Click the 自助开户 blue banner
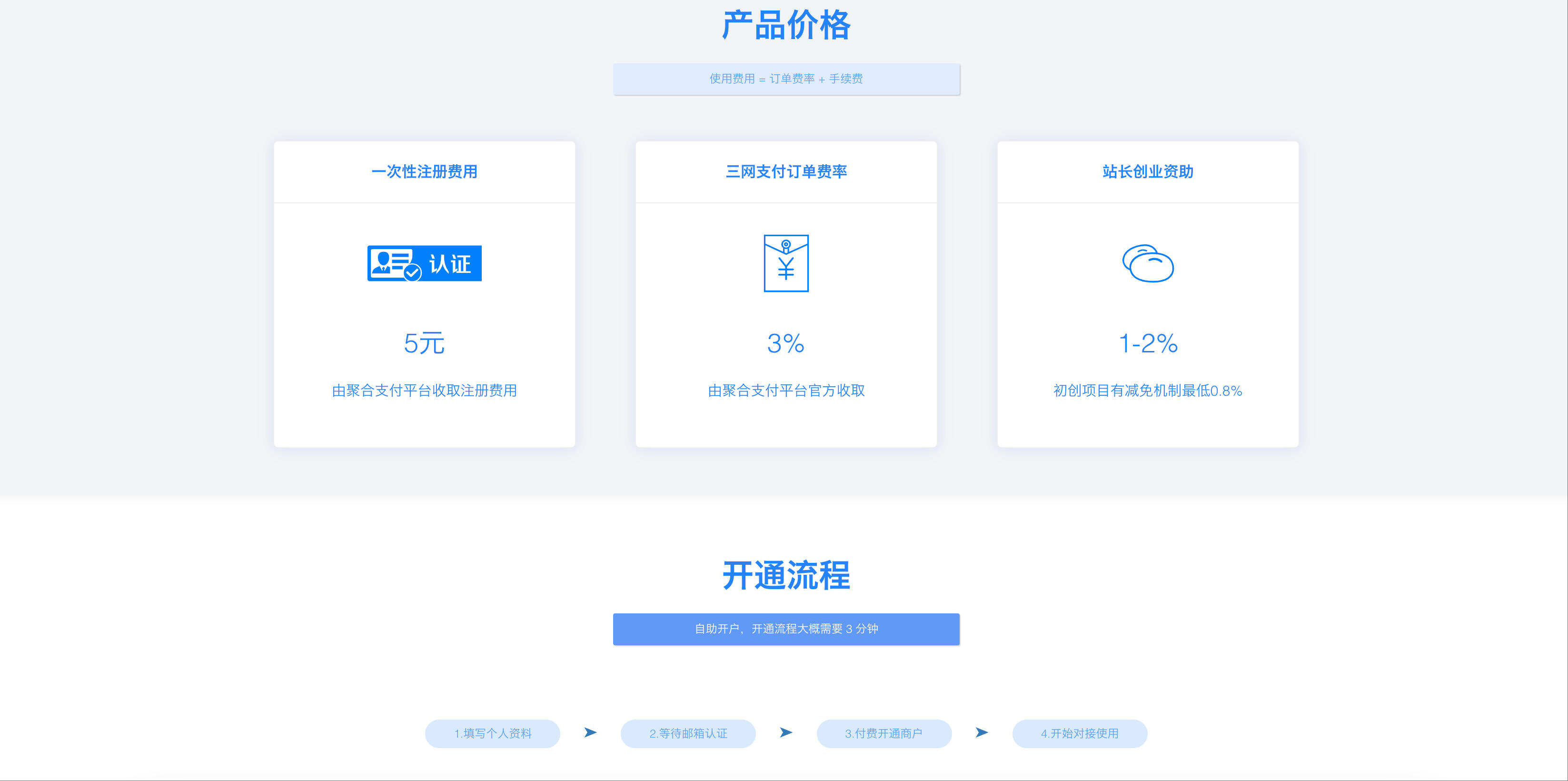Image resolution: width=1568 pixels, height=781 pixels. [786, 629]
